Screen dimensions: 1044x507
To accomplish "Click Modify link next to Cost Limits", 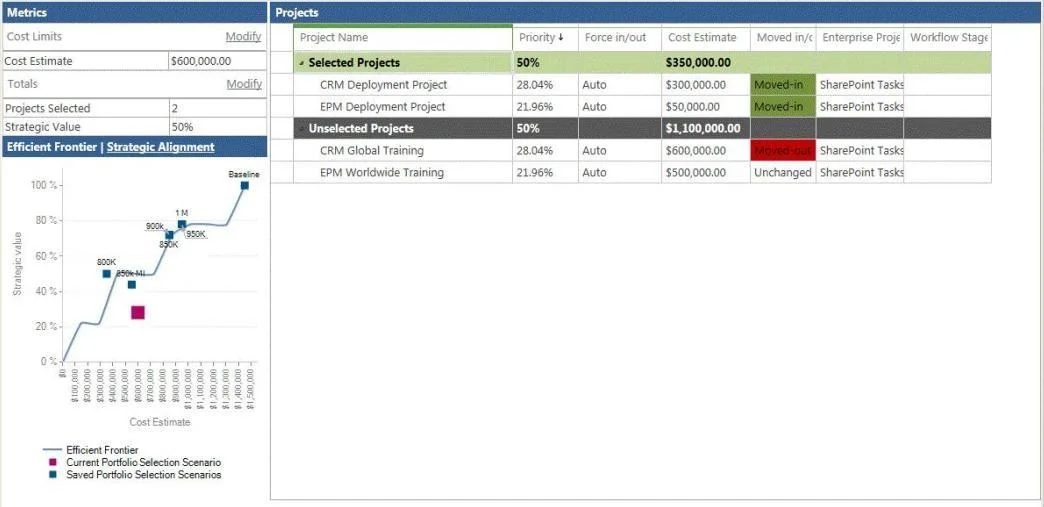I will pyautogui.click(x=243, y=37).
